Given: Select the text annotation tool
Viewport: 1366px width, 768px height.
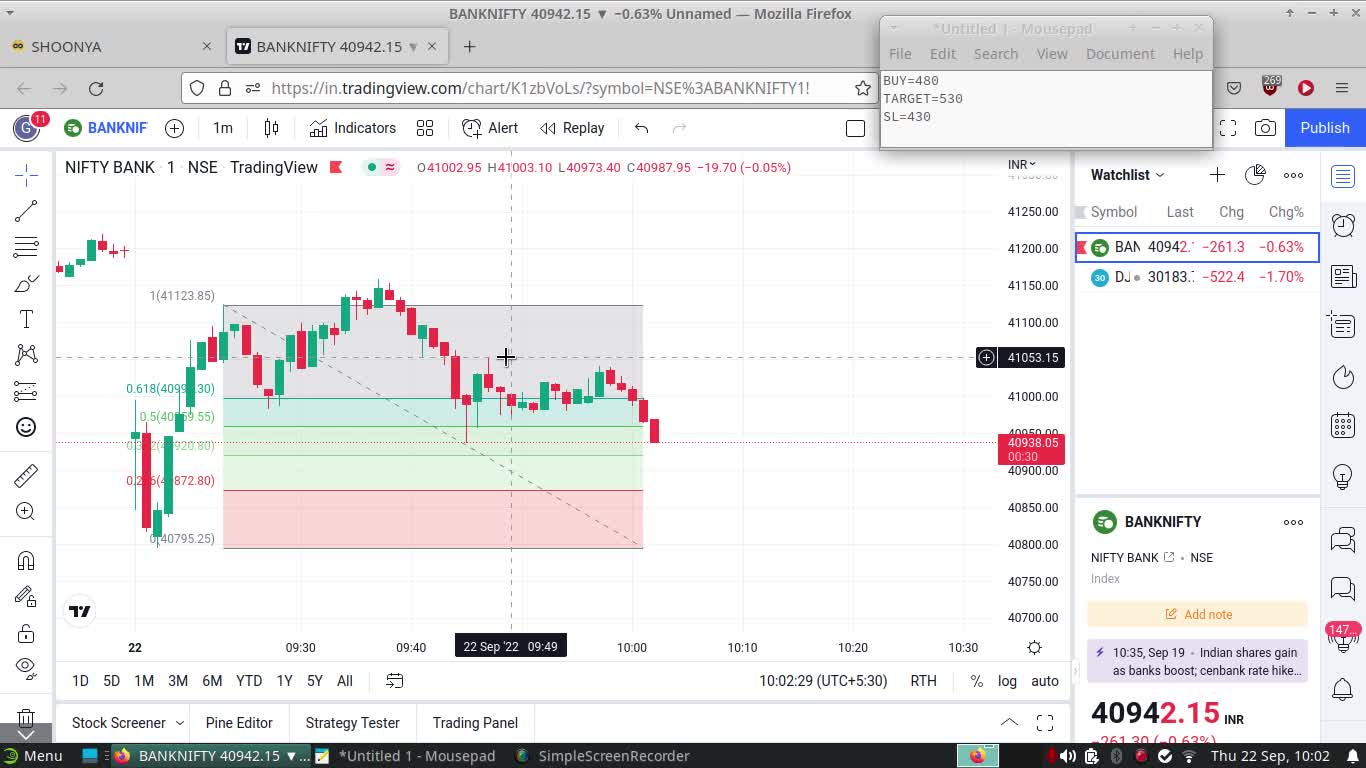Looking at the screenshot, I should (26, 319).
